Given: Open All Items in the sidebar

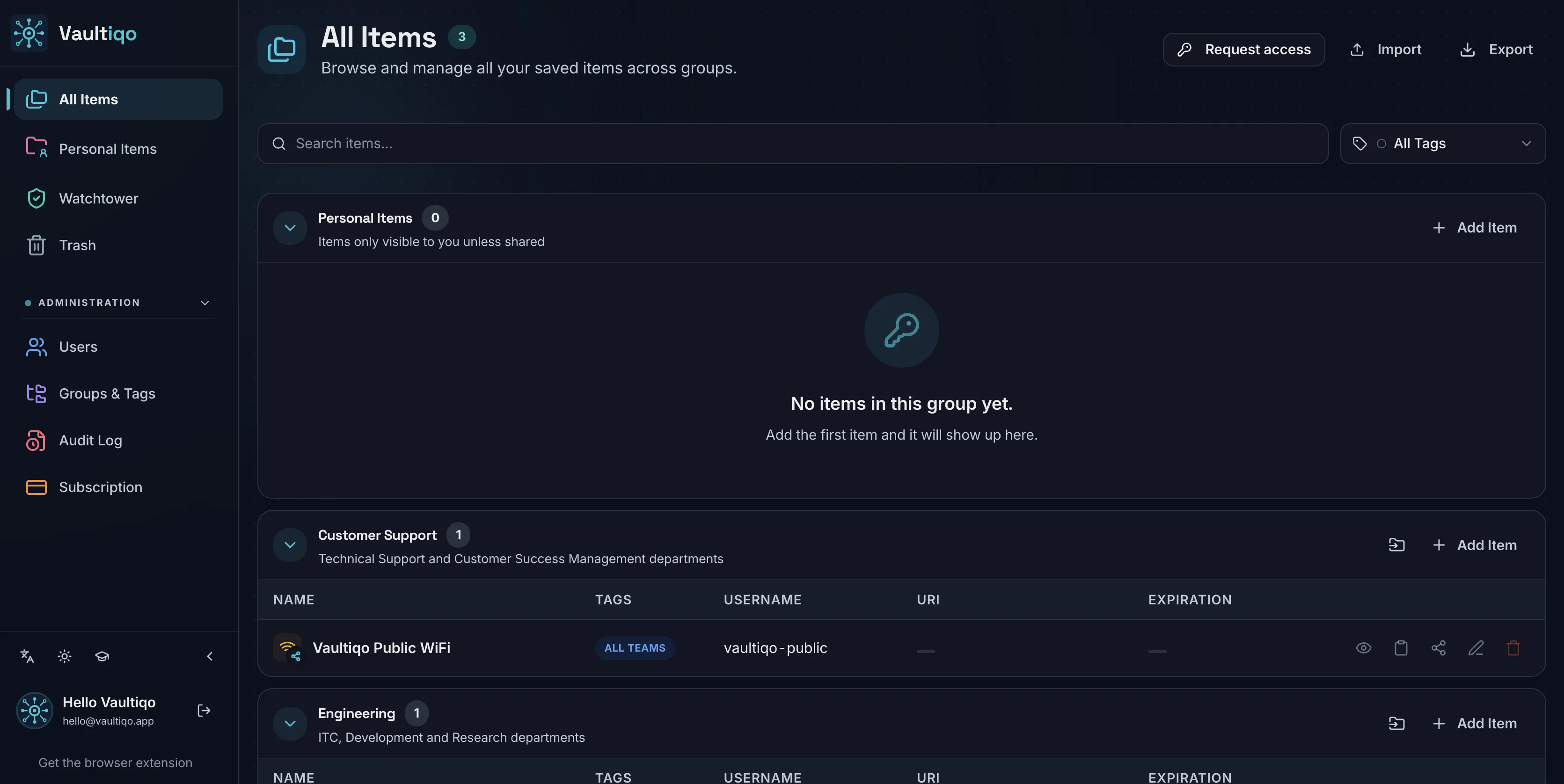Looking at the screenshot, I should coord(118,99).
